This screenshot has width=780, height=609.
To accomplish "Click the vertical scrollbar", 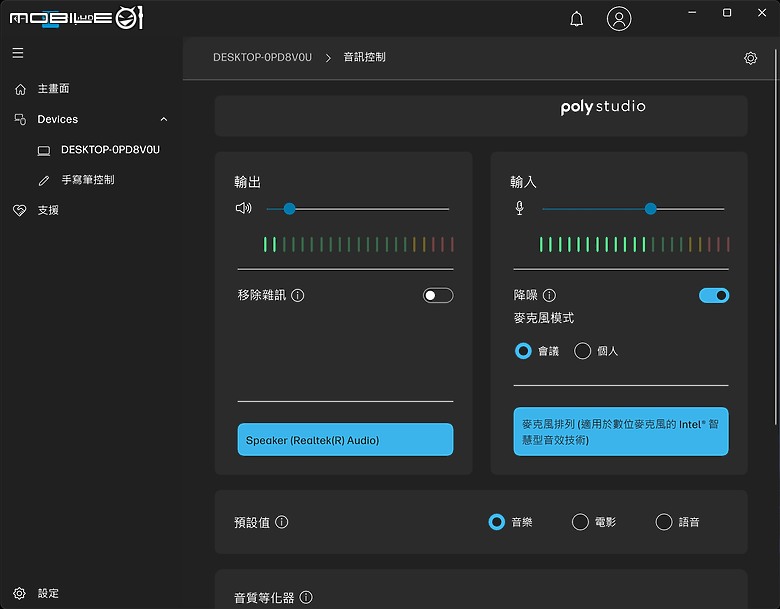I will point(776,237).
